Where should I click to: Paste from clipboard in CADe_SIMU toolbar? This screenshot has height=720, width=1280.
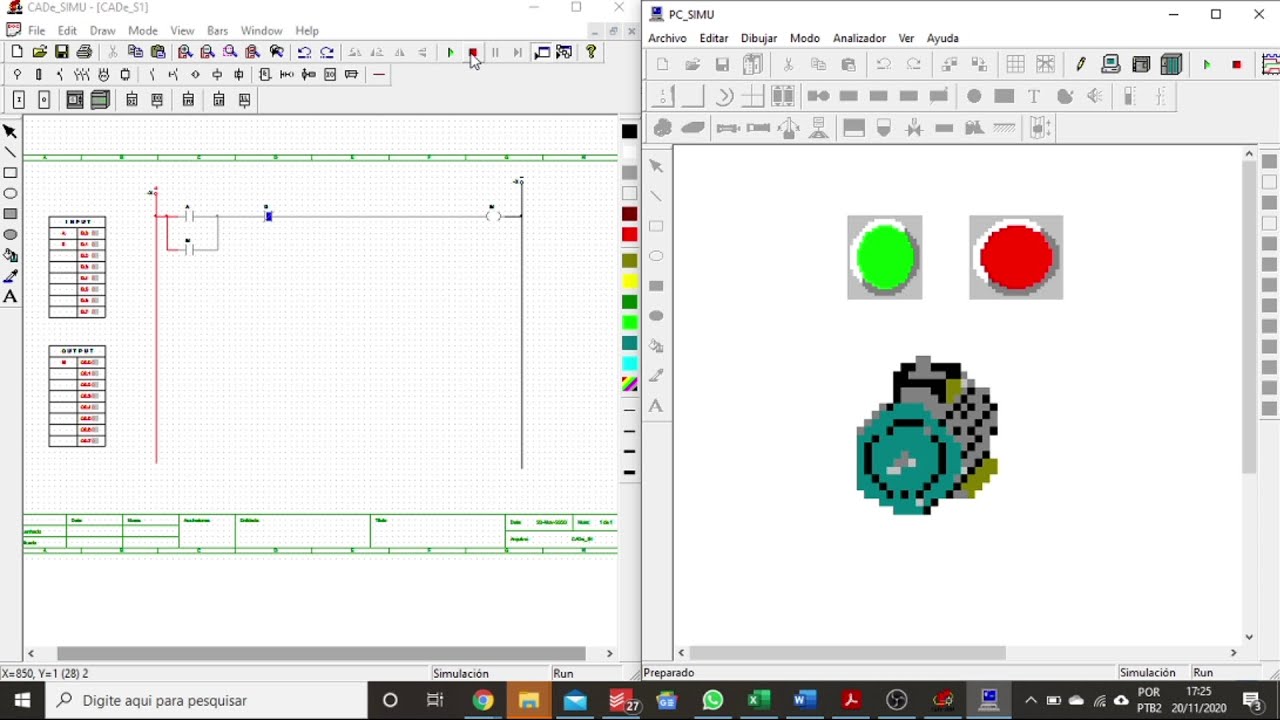(158, 52)
